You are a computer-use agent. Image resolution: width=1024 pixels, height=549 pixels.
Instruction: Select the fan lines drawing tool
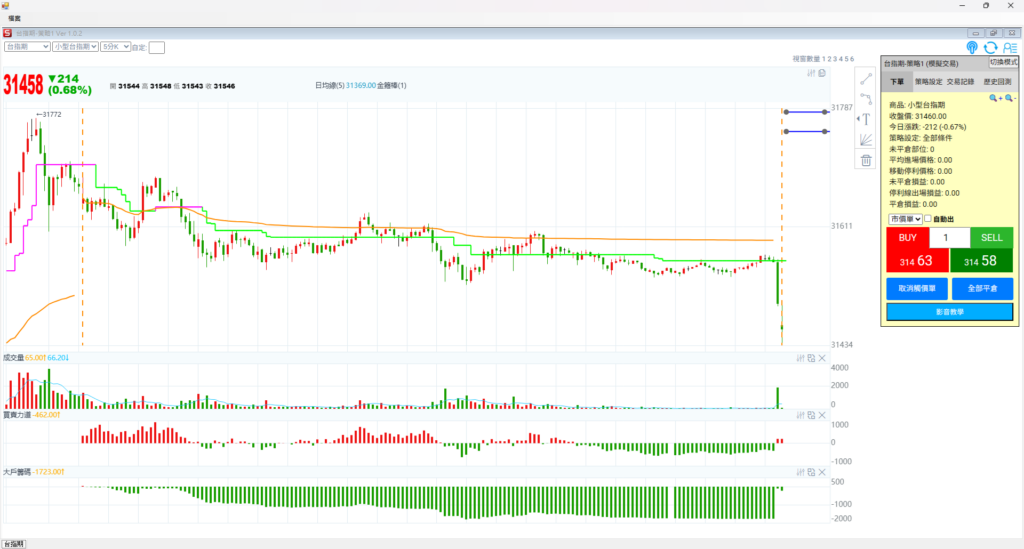pyautogui.click(x=866, y=139)
